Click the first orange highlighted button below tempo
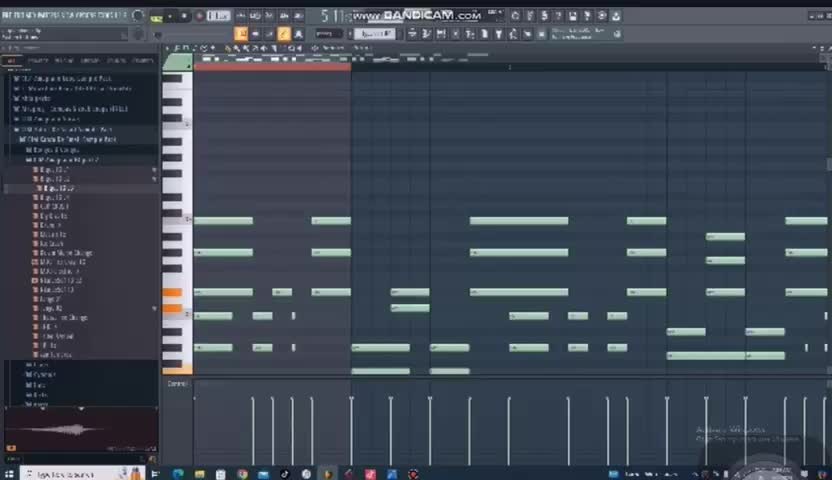The width and height of the screenshot is (832, 480). point(241,34)
